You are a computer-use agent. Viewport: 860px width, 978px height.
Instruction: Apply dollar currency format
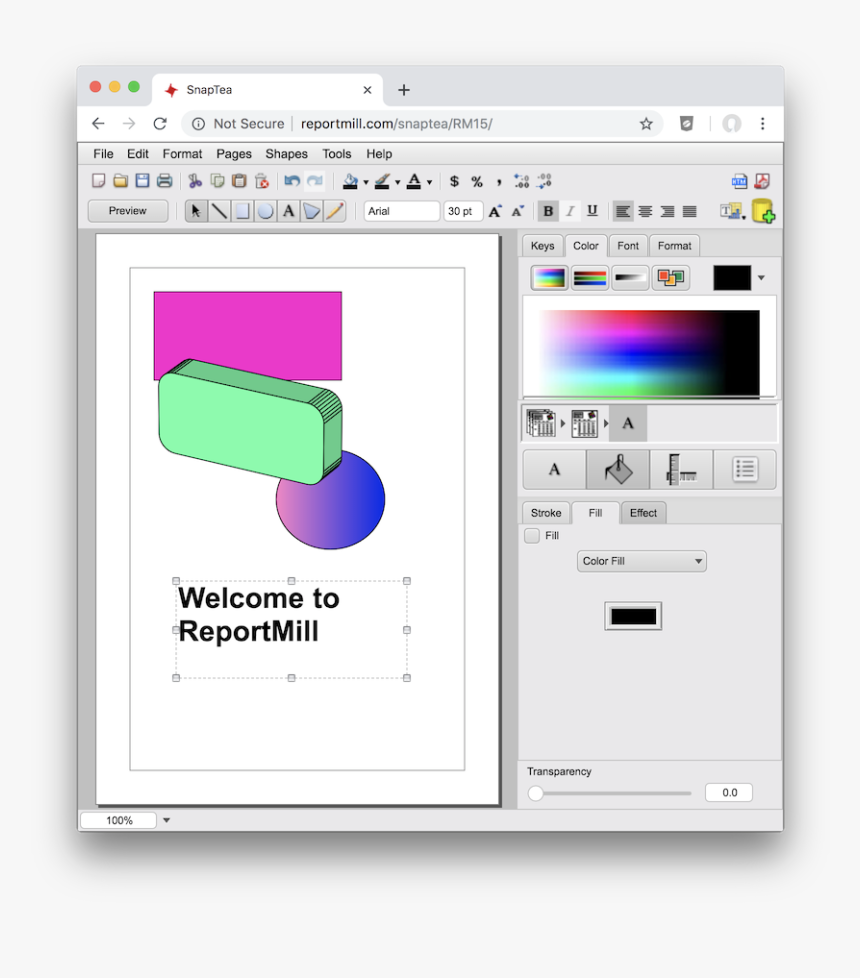pyautogui.click(x=455, y=182)
